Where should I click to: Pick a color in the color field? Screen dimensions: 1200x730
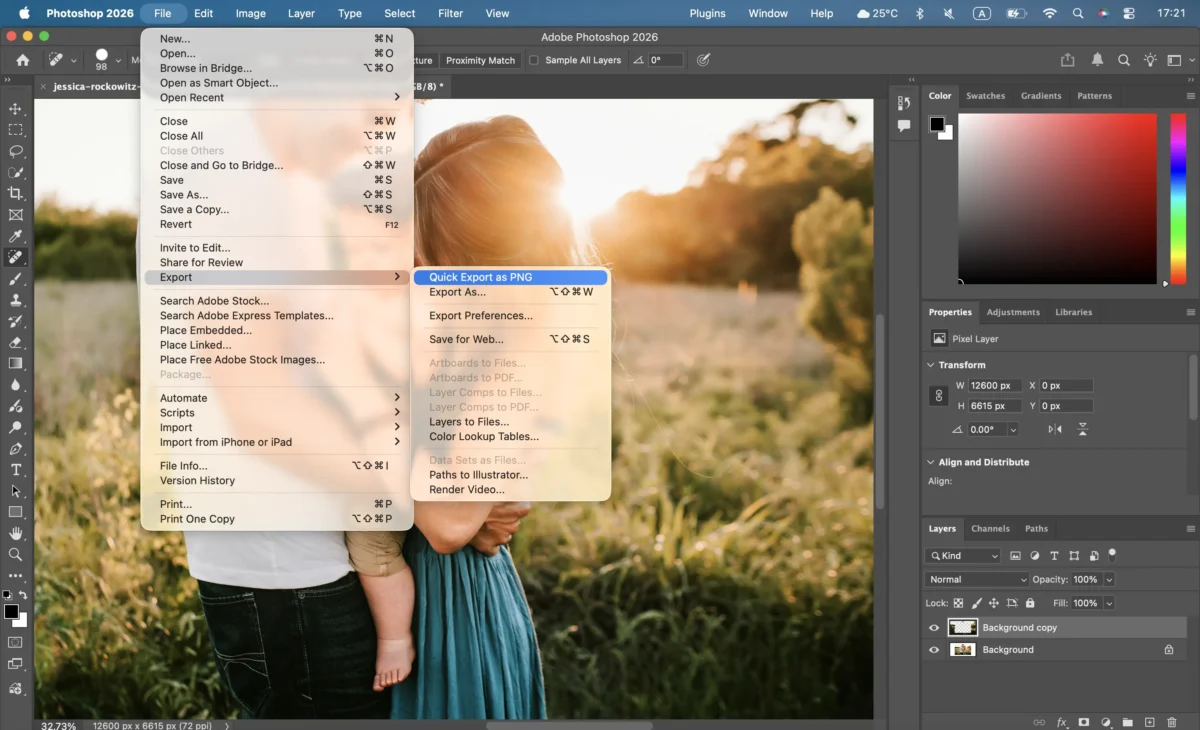pos(1057,199)
